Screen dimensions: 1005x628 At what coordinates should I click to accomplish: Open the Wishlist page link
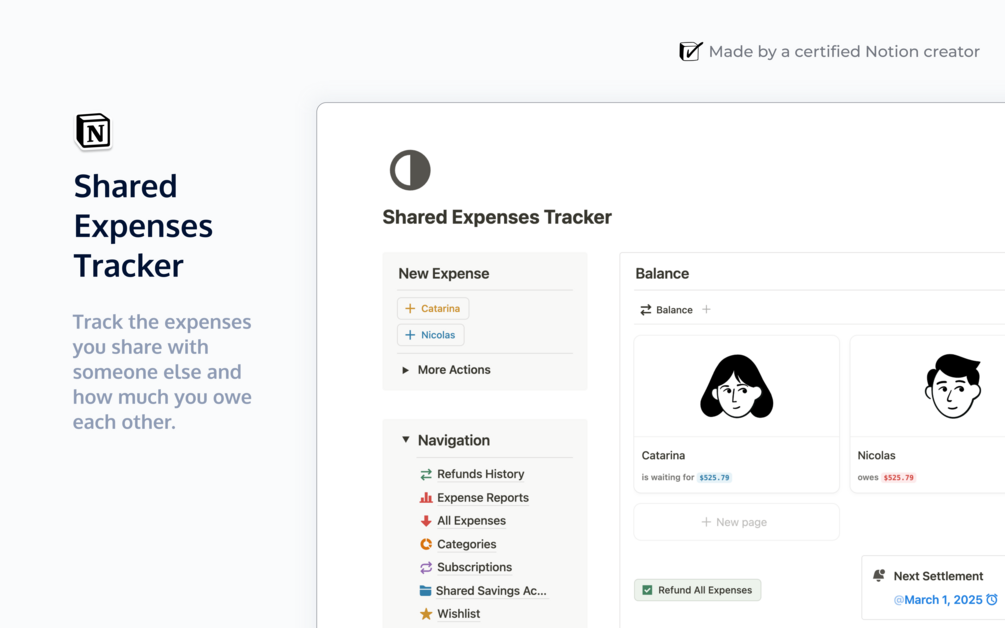tap(458, 614)
